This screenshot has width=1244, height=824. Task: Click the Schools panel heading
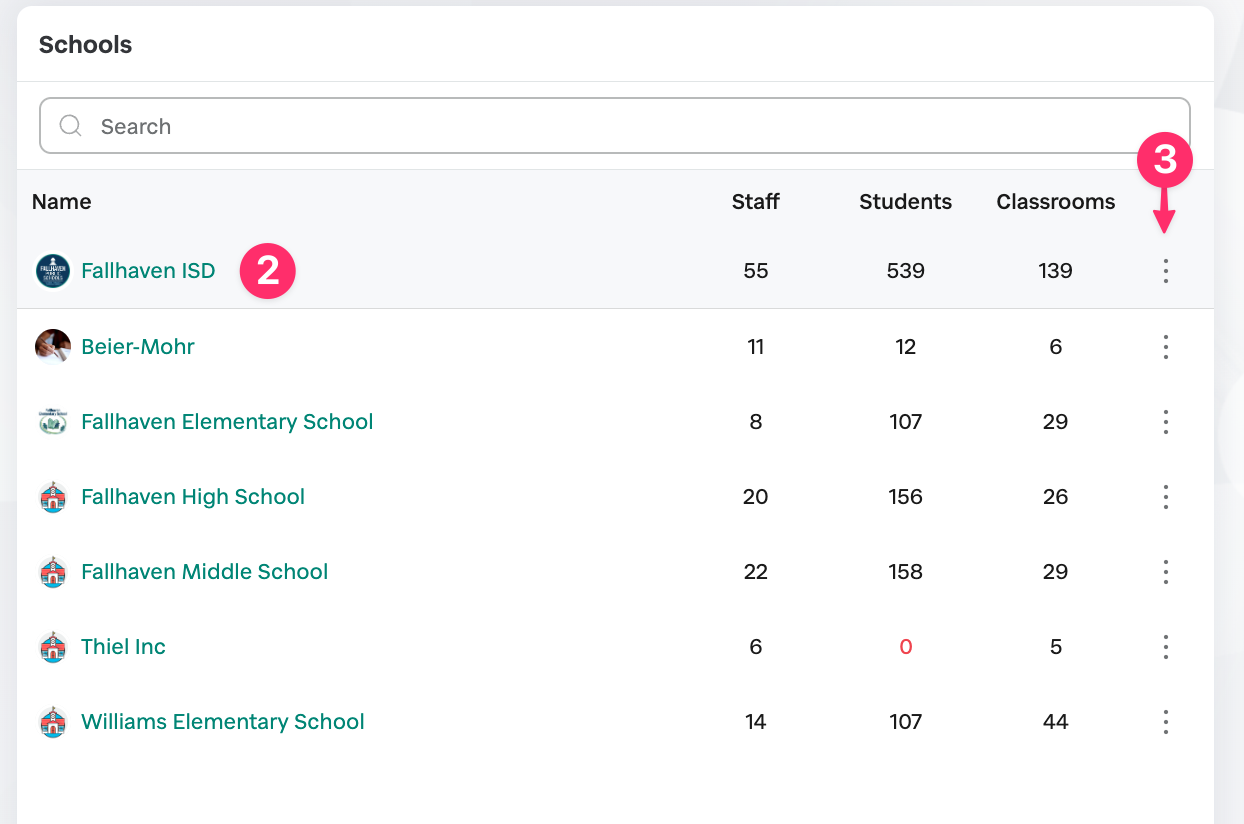point(85,45)
